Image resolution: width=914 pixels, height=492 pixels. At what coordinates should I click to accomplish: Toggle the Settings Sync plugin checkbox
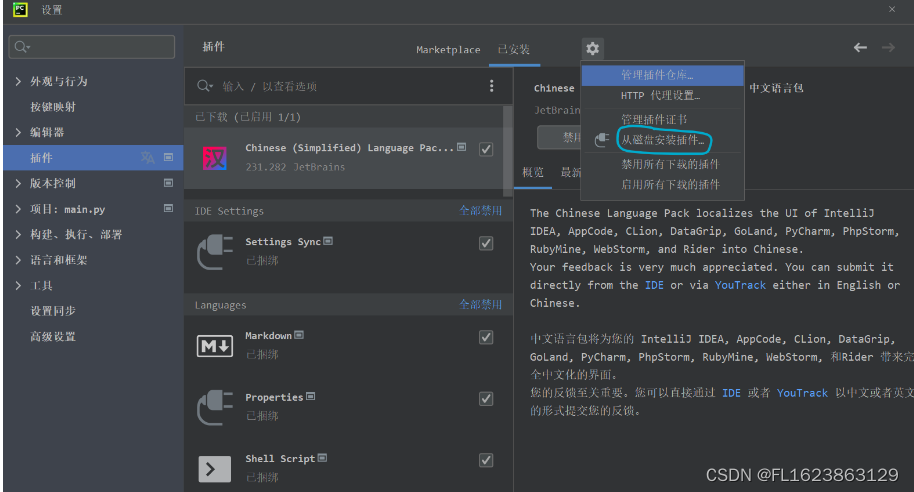pyautogui.click(x=486, y=243)
